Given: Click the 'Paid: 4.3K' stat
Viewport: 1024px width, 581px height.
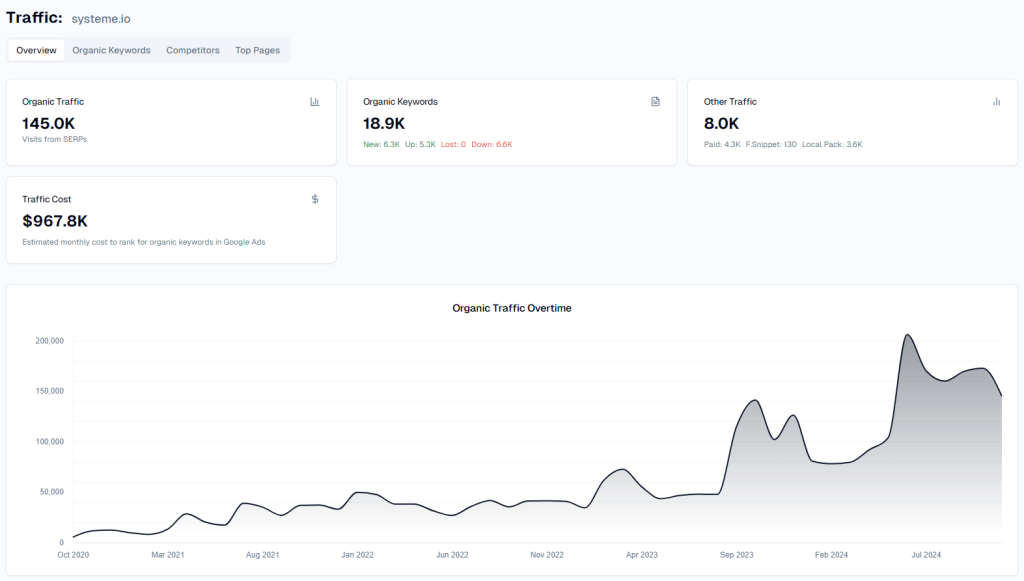Looking at the screenshot, I should [x=722, y=144].
